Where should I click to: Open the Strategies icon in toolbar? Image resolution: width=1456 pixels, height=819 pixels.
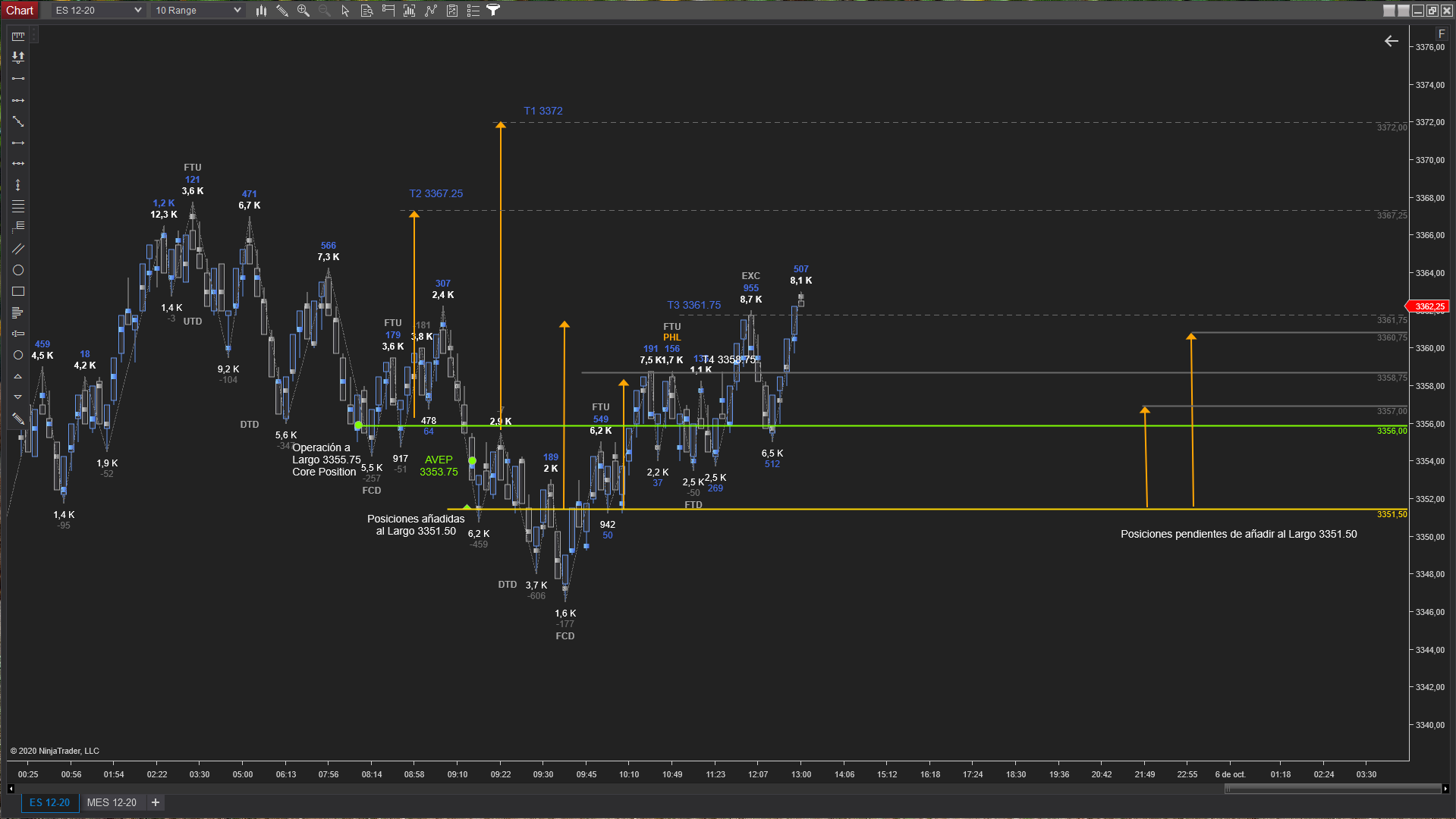(452, 11)
